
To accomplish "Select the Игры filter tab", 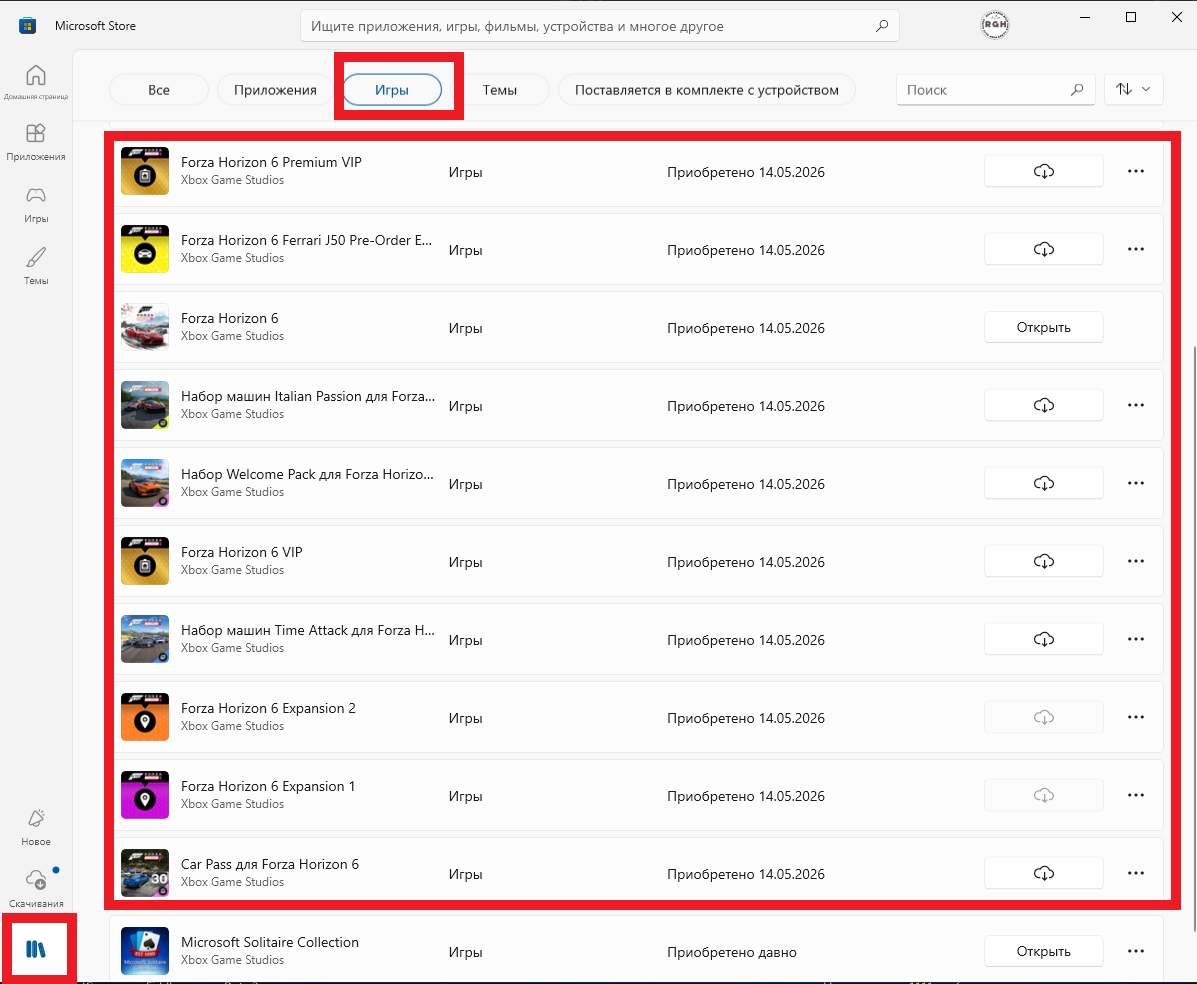I will [x=392, y=89].
